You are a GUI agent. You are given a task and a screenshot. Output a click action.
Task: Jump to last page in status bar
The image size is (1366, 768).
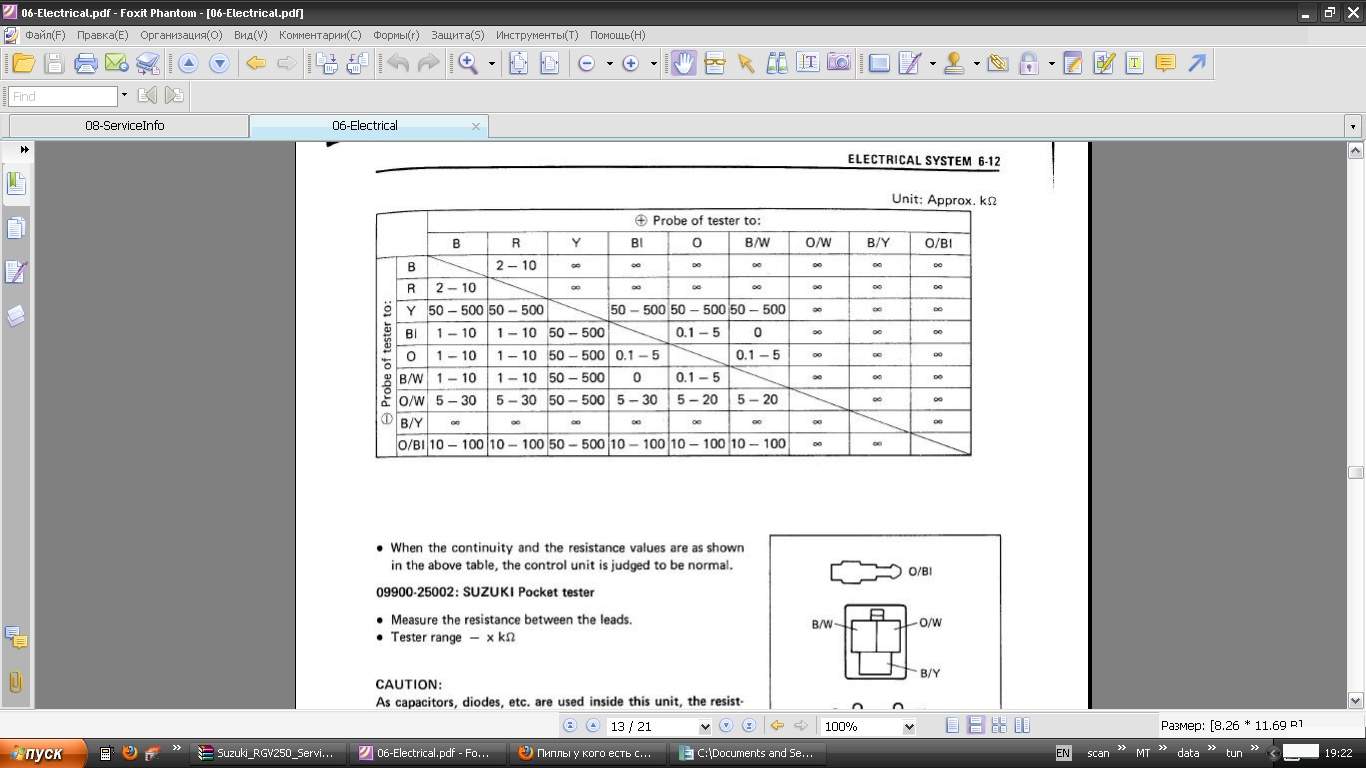[748, 726]
